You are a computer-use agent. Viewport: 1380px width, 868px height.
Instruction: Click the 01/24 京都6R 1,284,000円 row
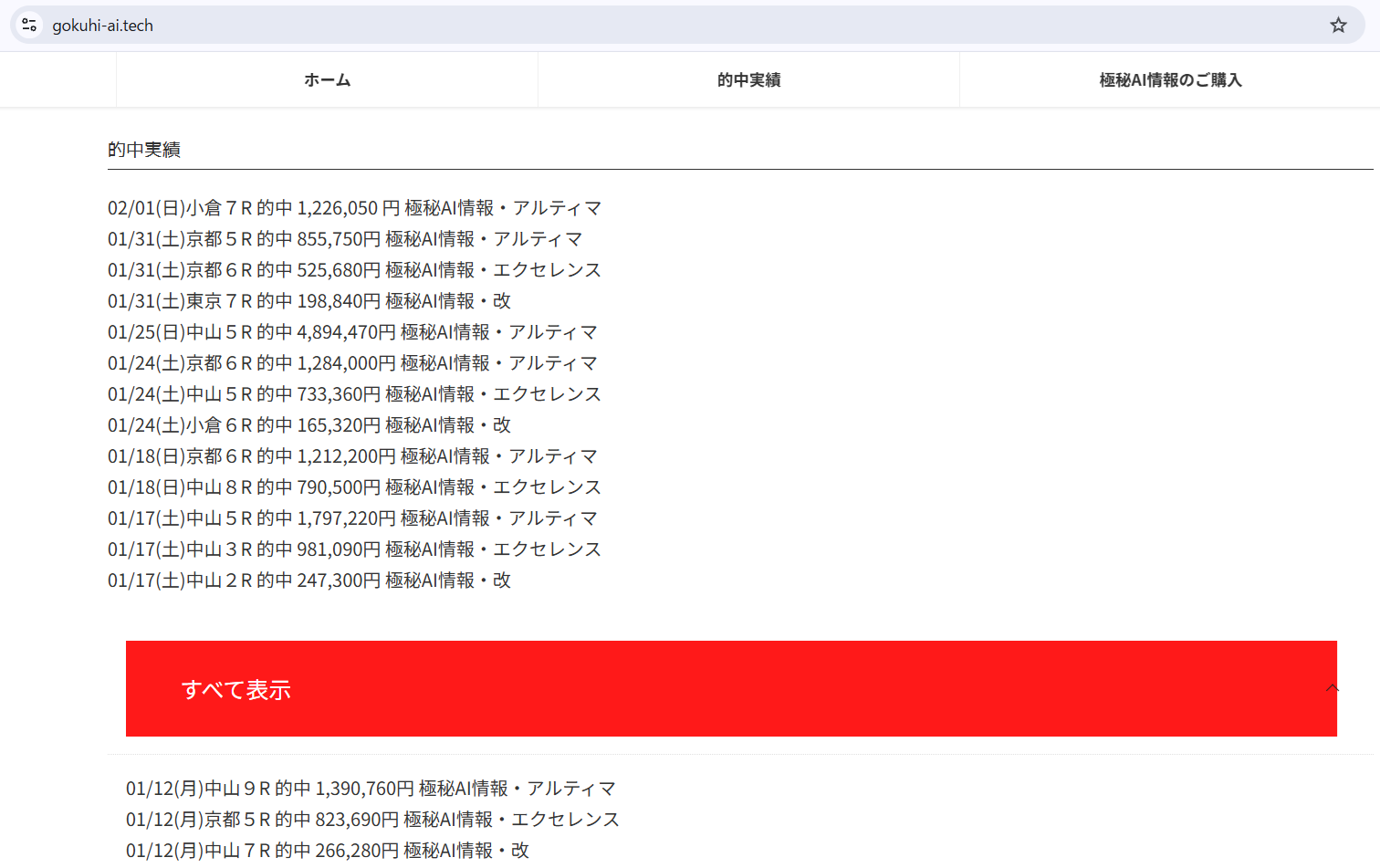click(352, 363)
